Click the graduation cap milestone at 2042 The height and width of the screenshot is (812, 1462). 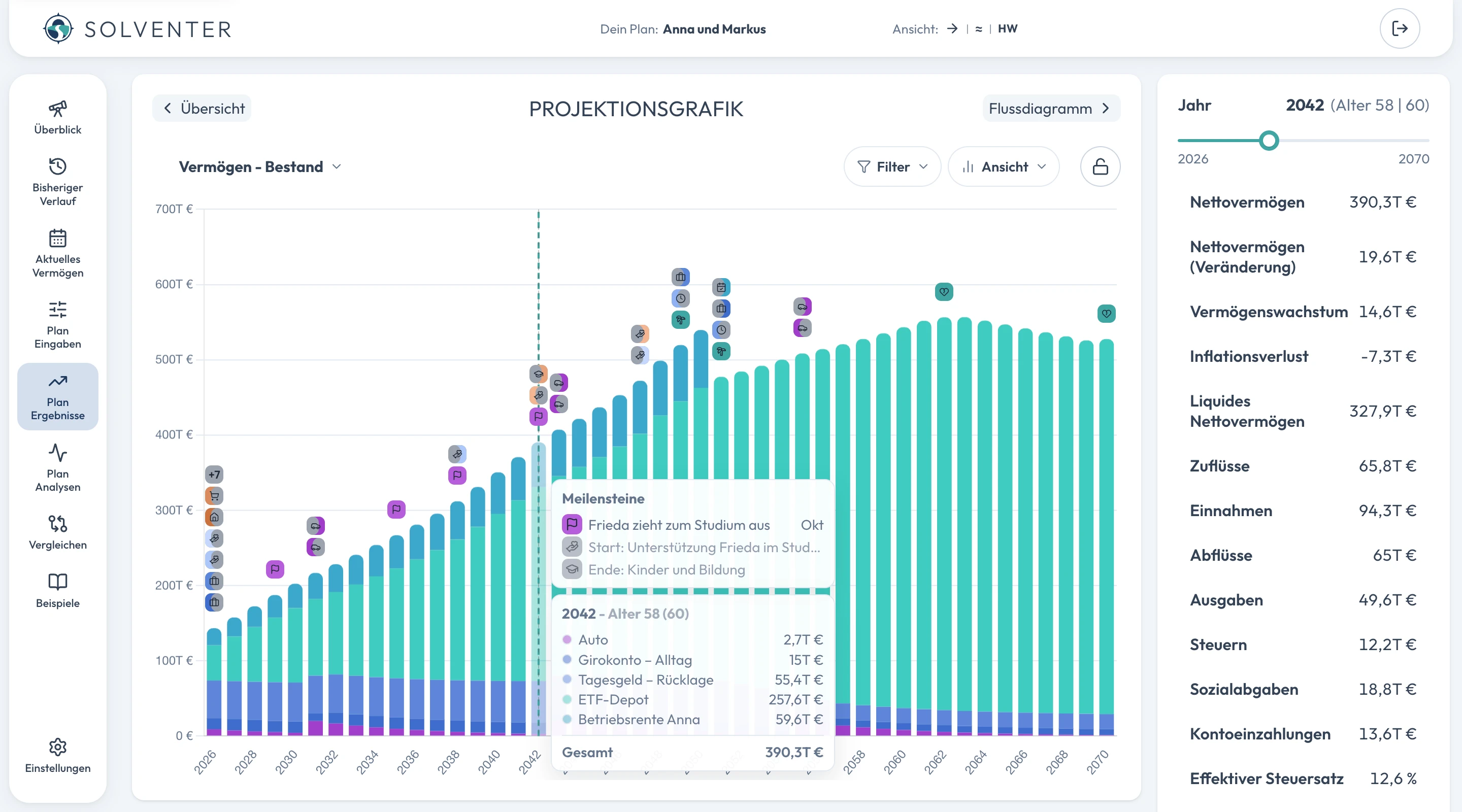pyautogui.click(x=538, y=374)
